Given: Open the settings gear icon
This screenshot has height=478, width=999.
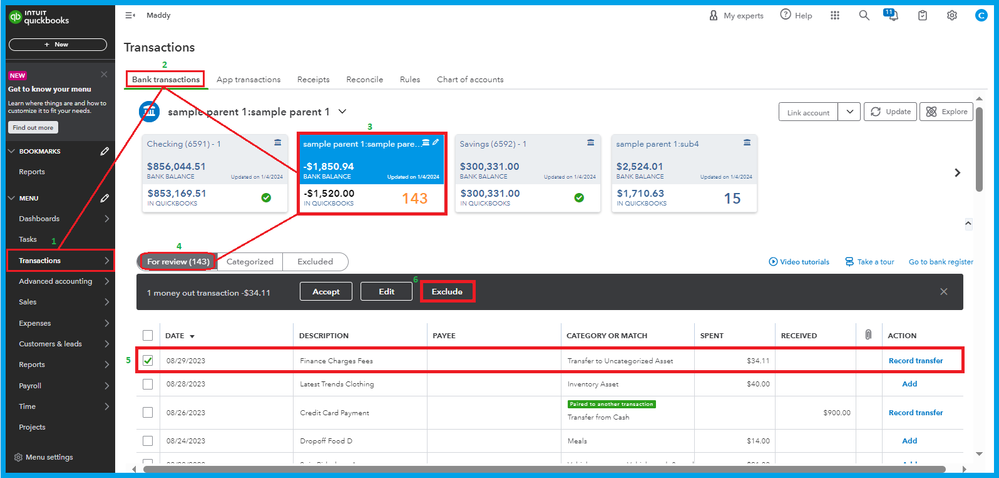Looking at the screenshot, I should click(x=952, y=15).
